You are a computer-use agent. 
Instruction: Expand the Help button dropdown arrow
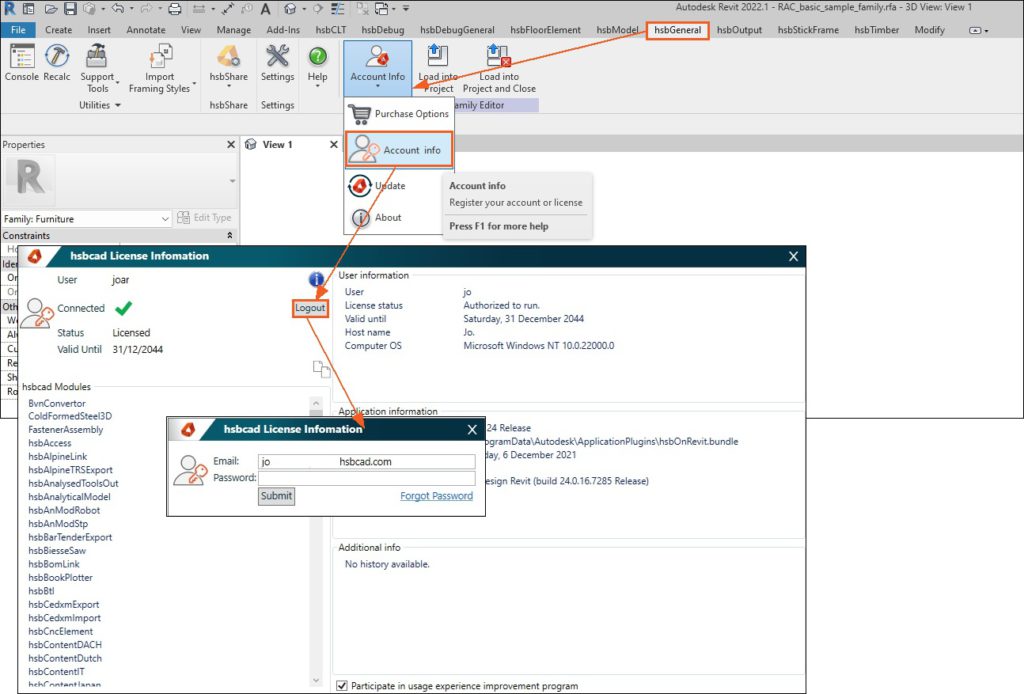click(317, 86)
